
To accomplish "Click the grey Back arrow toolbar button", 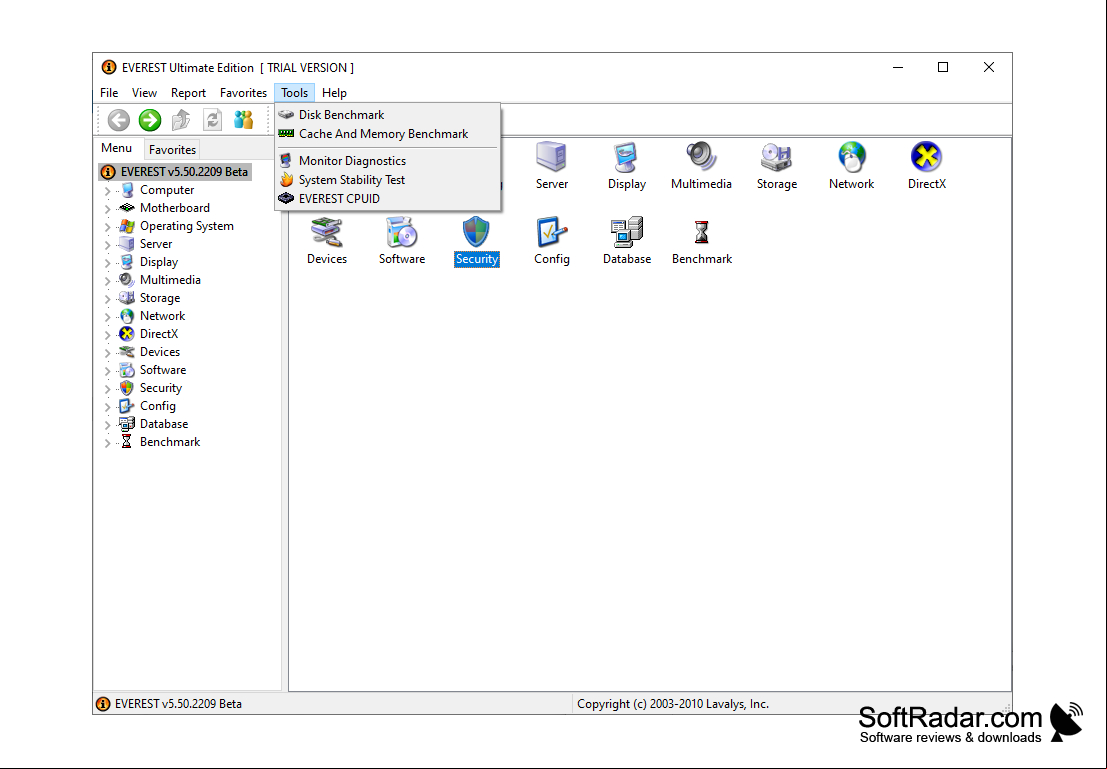I will pos(119,120).
